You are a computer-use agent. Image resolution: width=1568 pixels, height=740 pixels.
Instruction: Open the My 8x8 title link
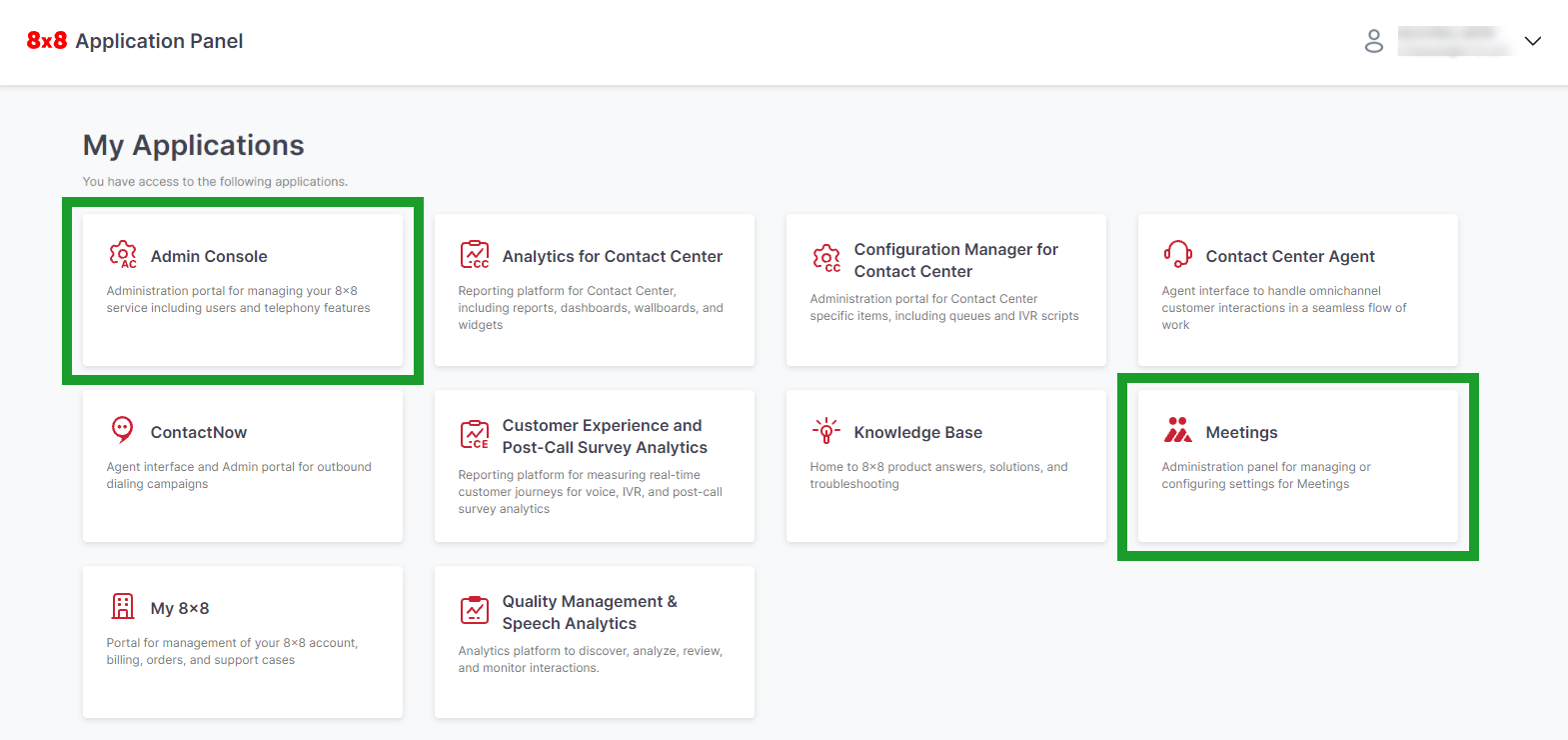pos(180,608)
